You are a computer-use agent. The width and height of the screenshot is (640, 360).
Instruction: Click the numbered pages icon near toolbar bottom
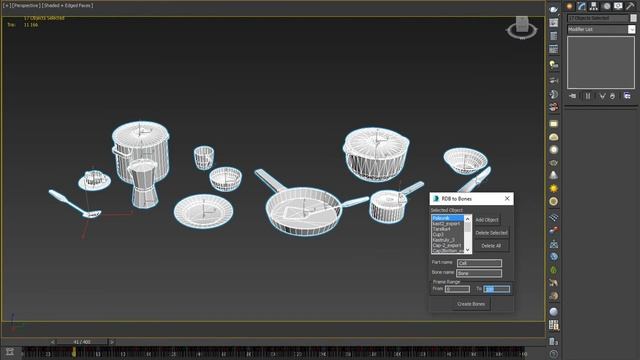pyautogui.click(x=553, y=341)
